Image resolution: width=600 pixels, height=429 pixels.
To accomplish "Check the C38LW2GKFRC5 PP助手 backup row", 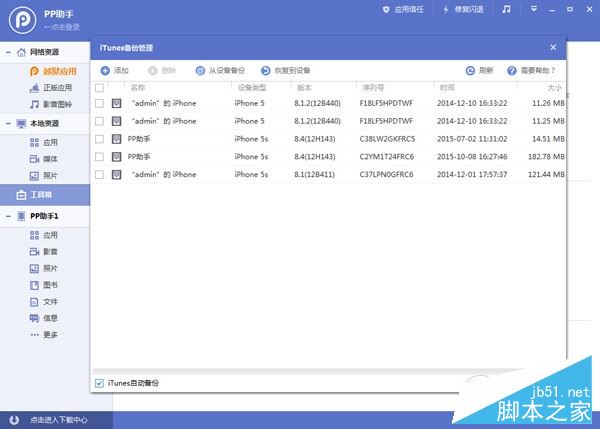I will pyautogui.click(x=99, y=139).
